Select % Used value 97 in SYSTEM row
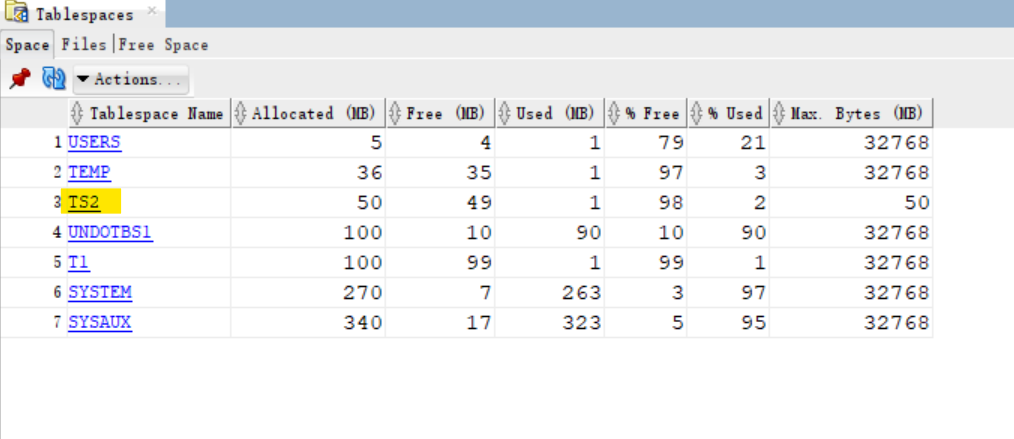1014x439 pixels. point(753,292)
